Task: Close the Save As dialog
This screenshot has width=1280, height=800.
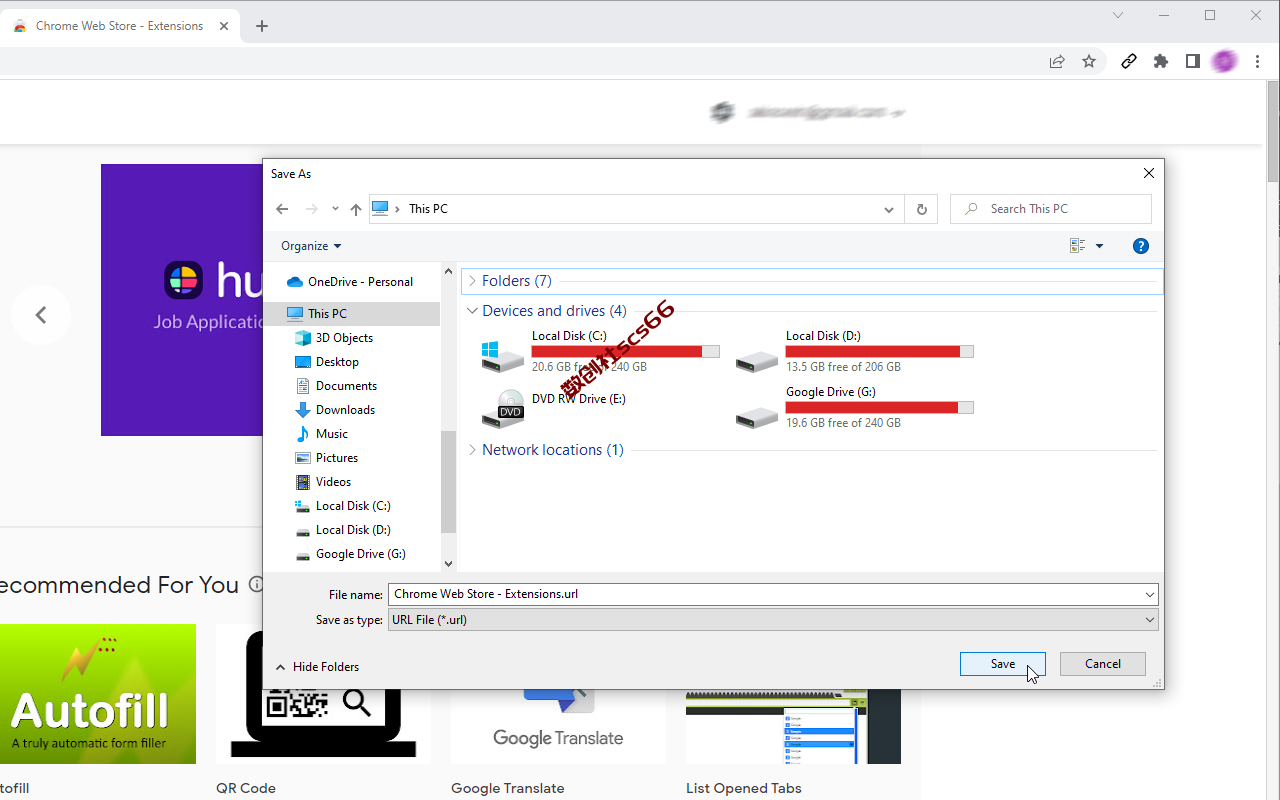Action: click(1149, 173)
